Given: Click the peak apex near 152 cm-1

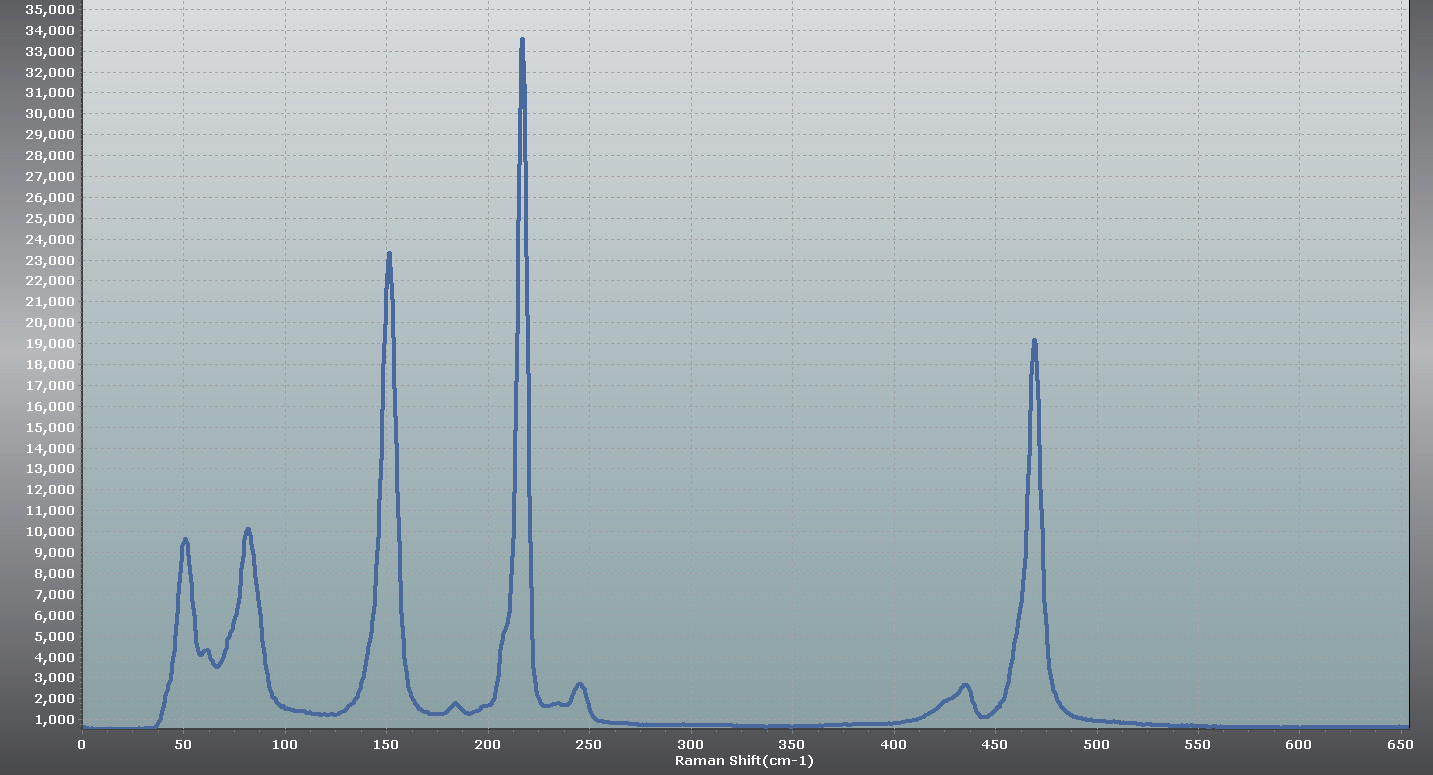Looking at the screenshot, I should [x=389, y=254].
